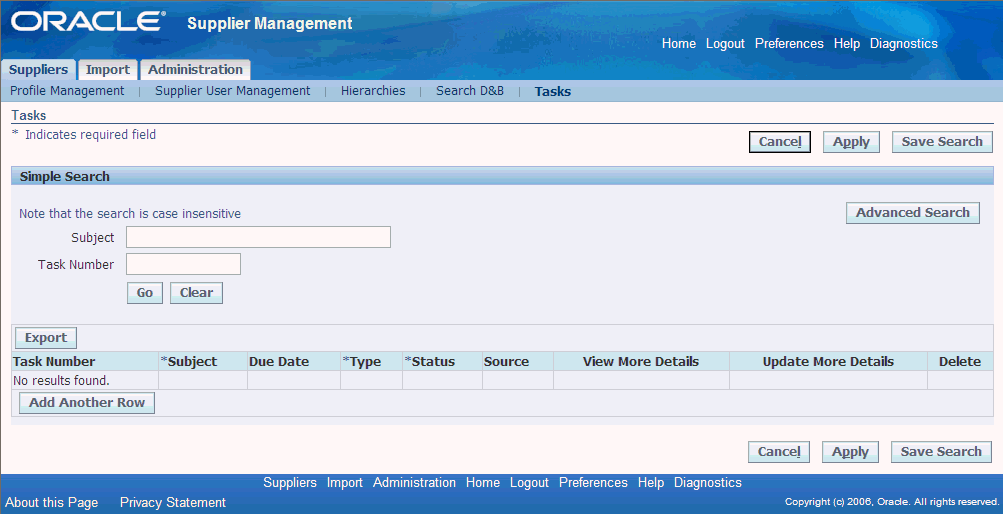Switch to the Import tab

[107, 70]
